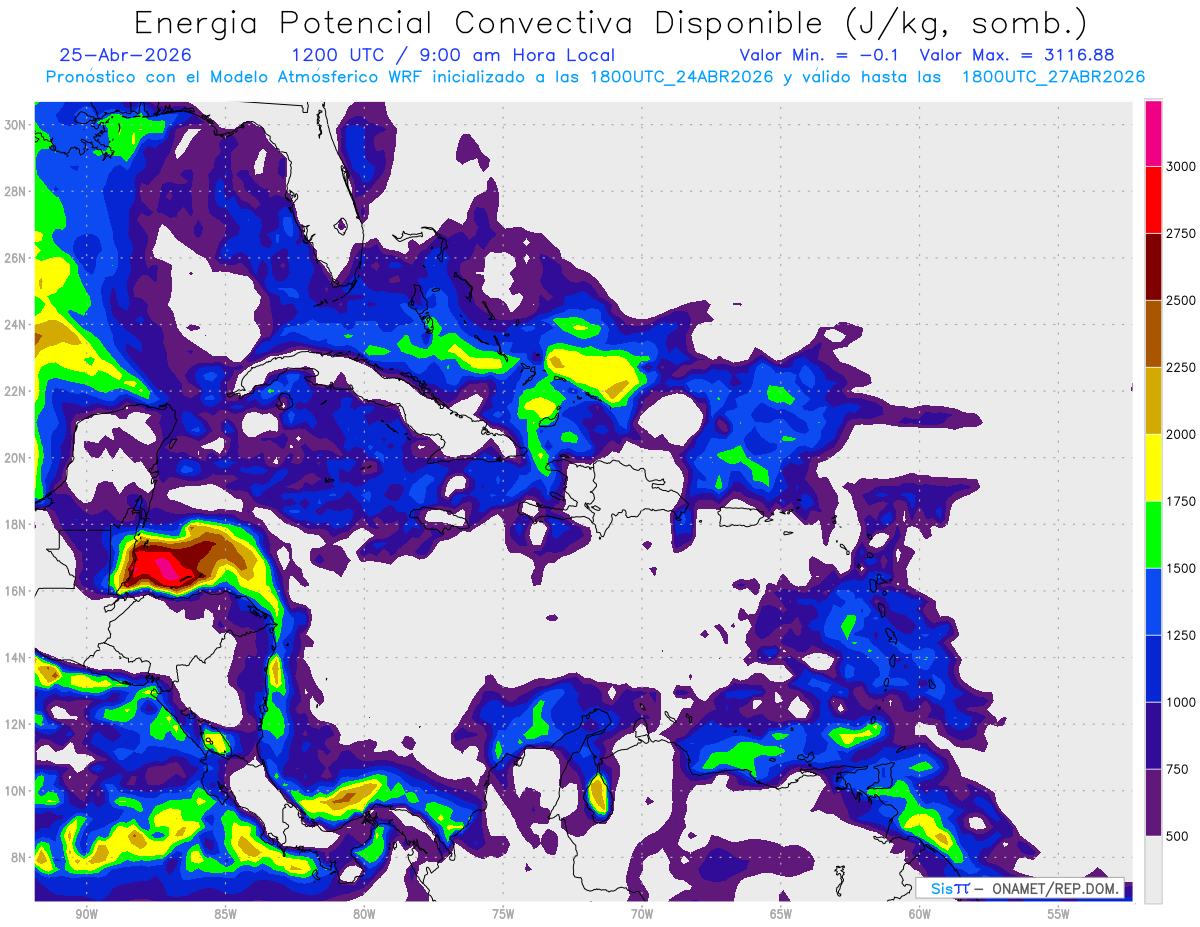Click the Valor Max. = 3116.88 text

click(x=1016, y=56)
